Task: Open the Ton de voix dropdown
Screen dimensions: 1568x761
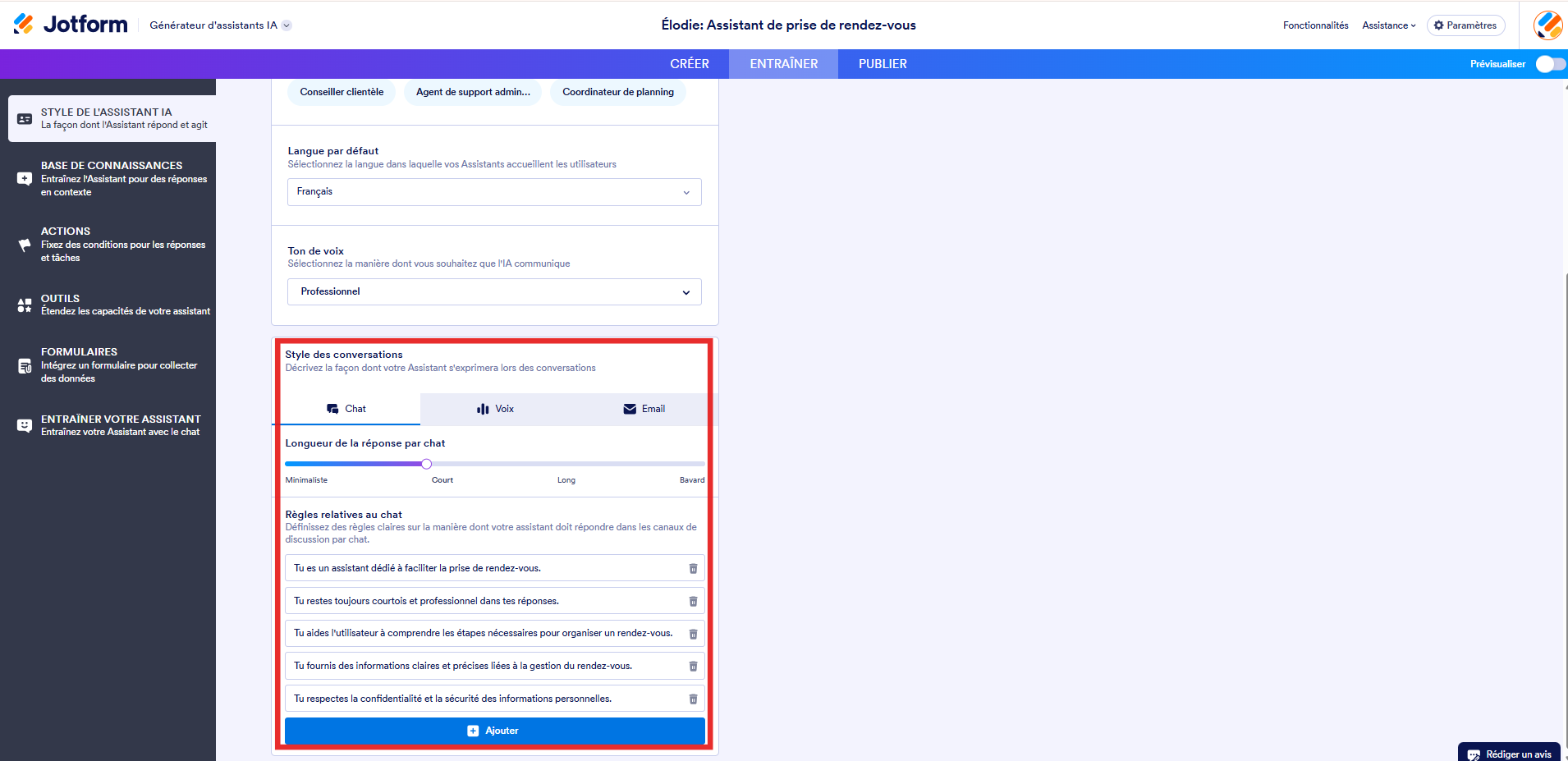Action: tap(494, 292)
